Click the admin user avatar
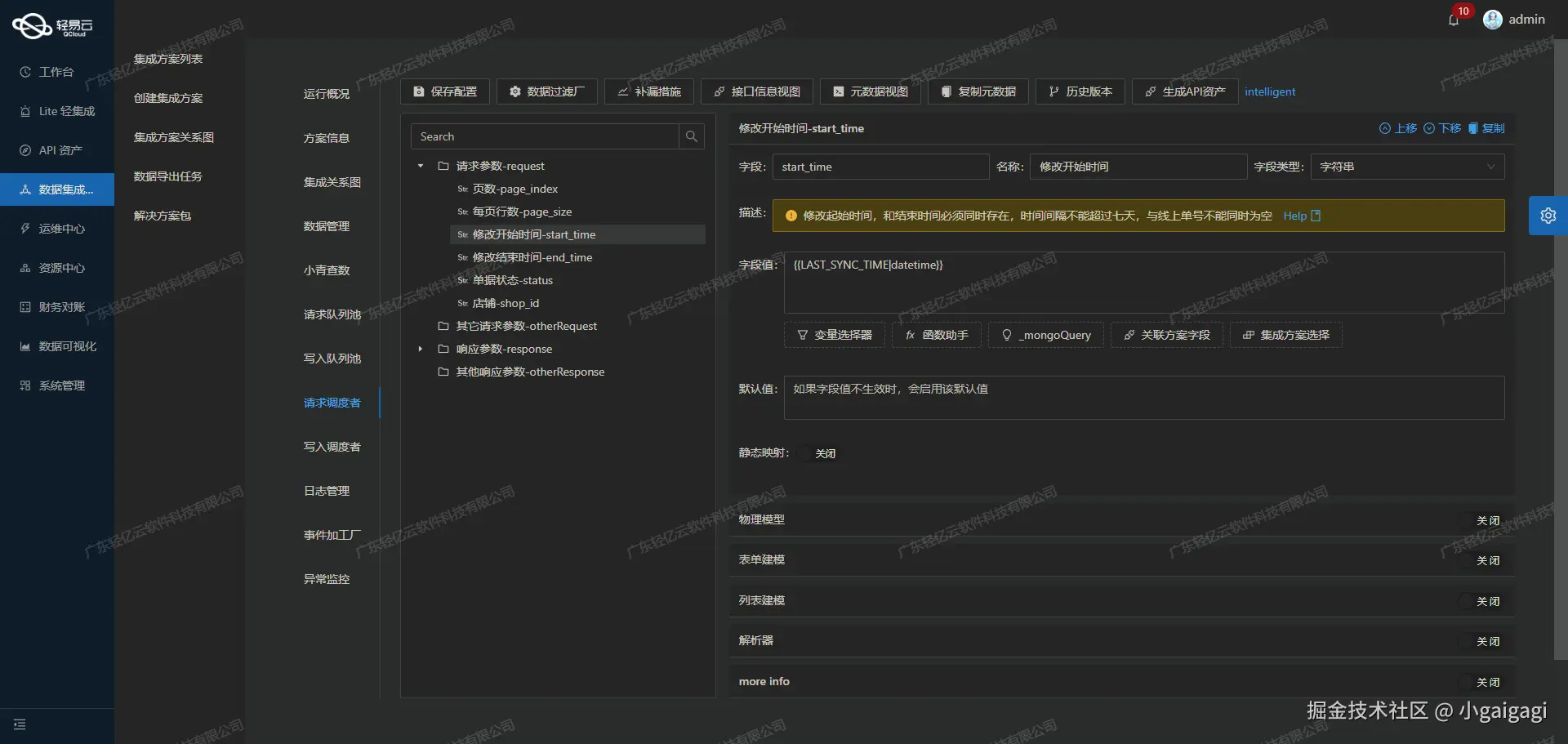This screenshot has height=744, width=1568. [x=1493, y=20]
